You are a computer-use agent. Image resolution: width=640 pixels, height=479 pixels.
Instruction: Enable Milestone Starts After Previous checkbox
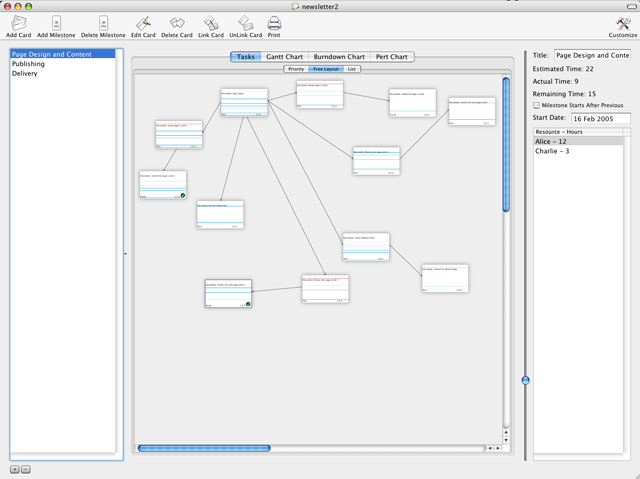pos(536,104)
